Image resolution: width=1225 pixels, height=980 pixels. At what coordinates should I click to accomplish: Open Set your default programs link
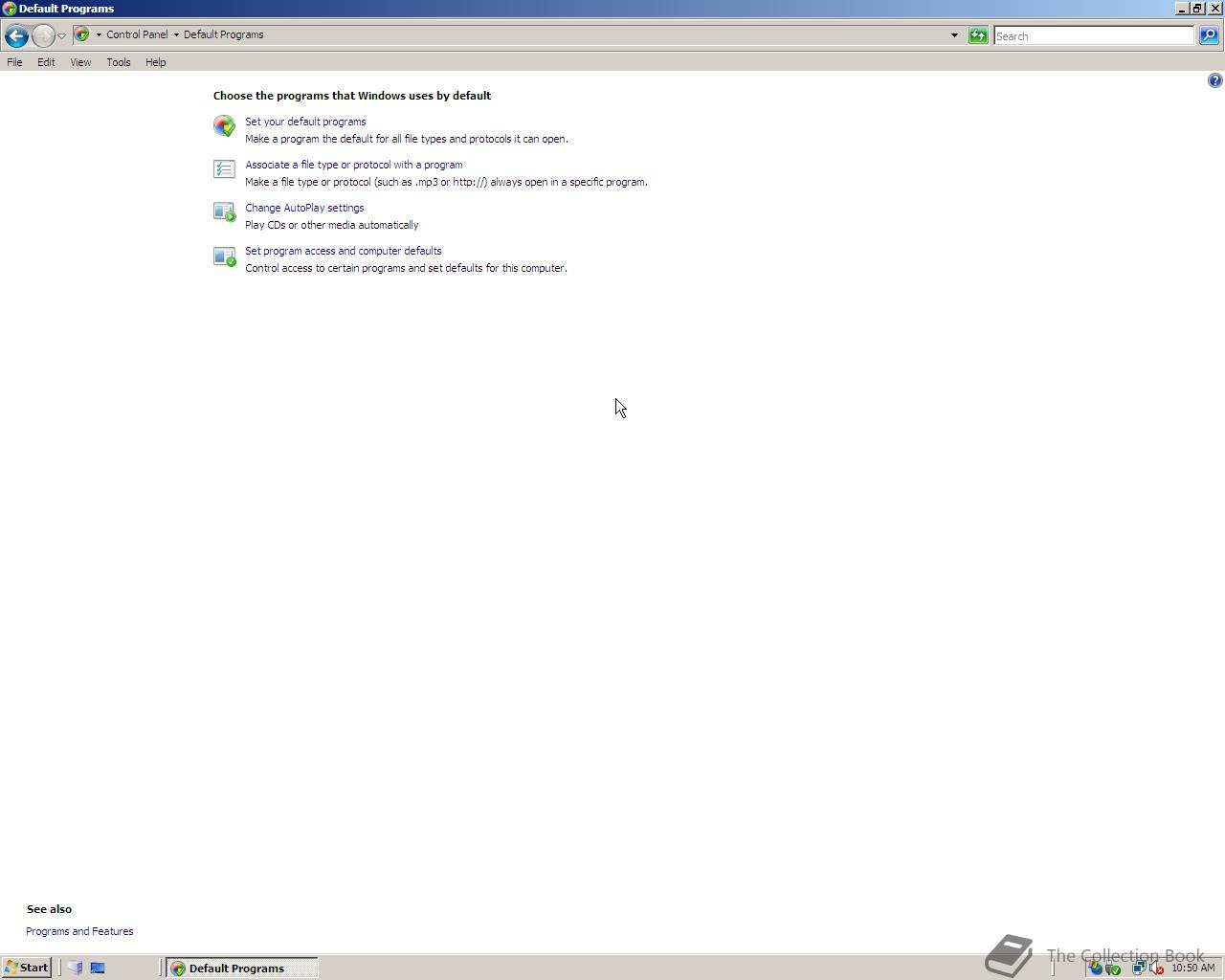click(x=305, y=122)
